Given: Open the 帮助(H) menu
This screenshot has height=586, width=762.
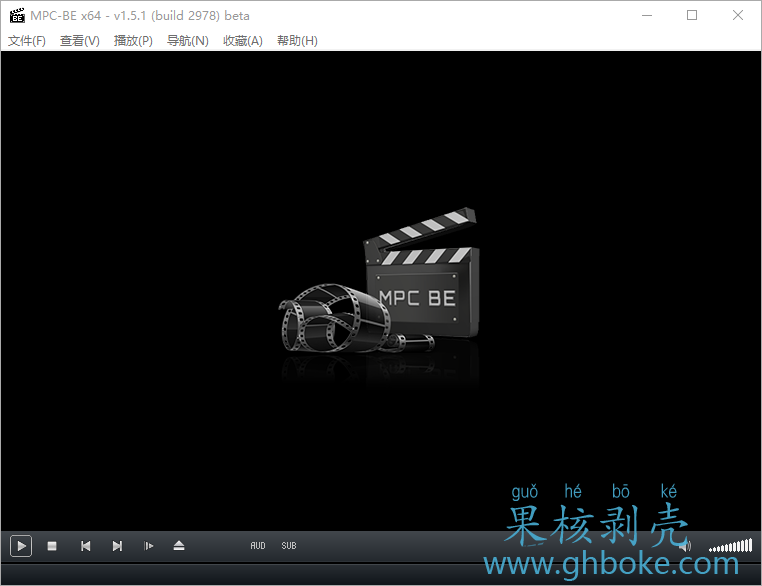Looking at the screenshot, I should pos(297,41).
